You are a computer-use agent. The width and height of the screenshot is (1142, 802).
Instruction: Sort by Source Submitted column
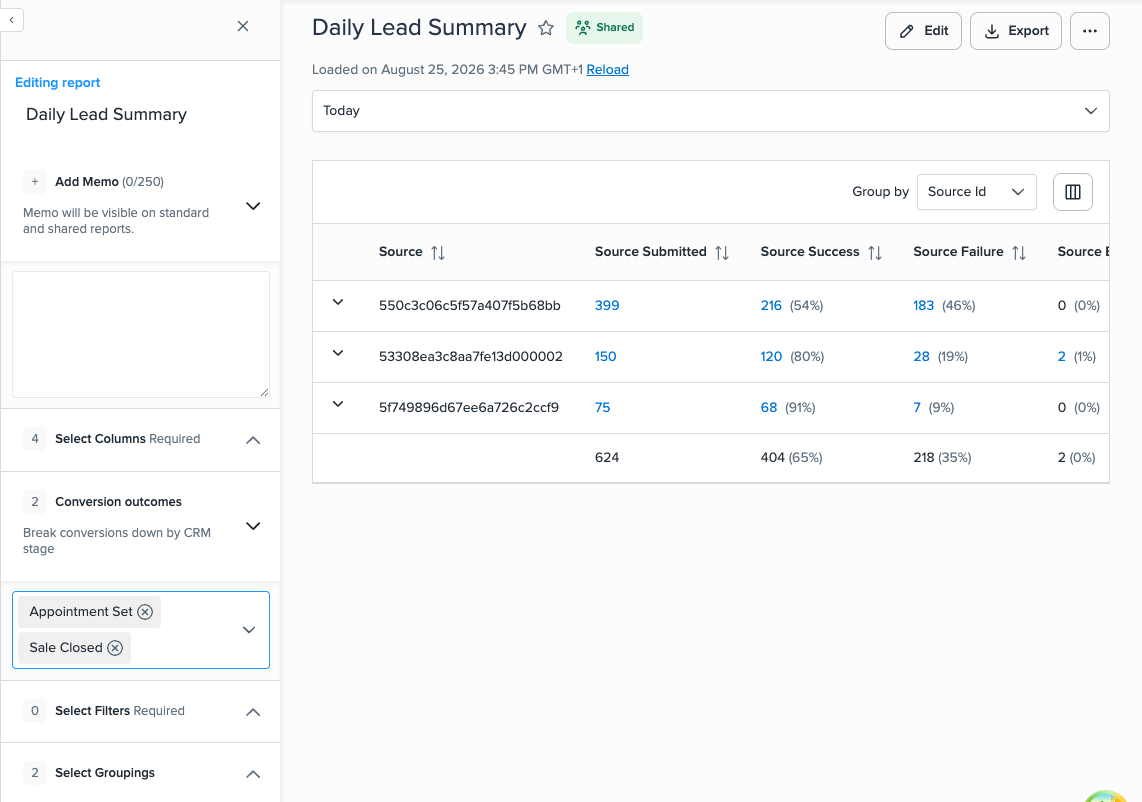click(x=722, y=253)
